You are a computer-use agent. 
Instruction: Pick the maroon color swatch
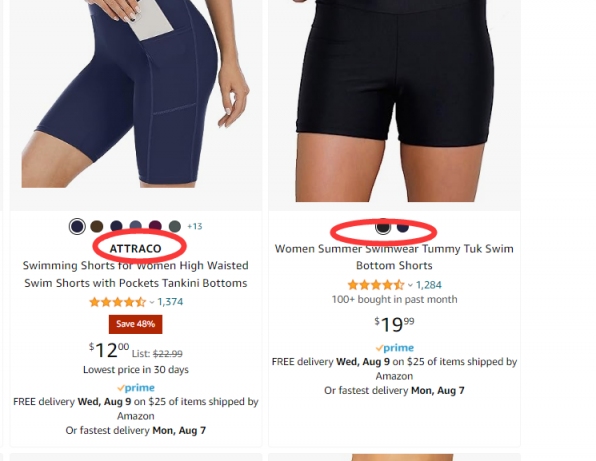[x=155, y=225]
